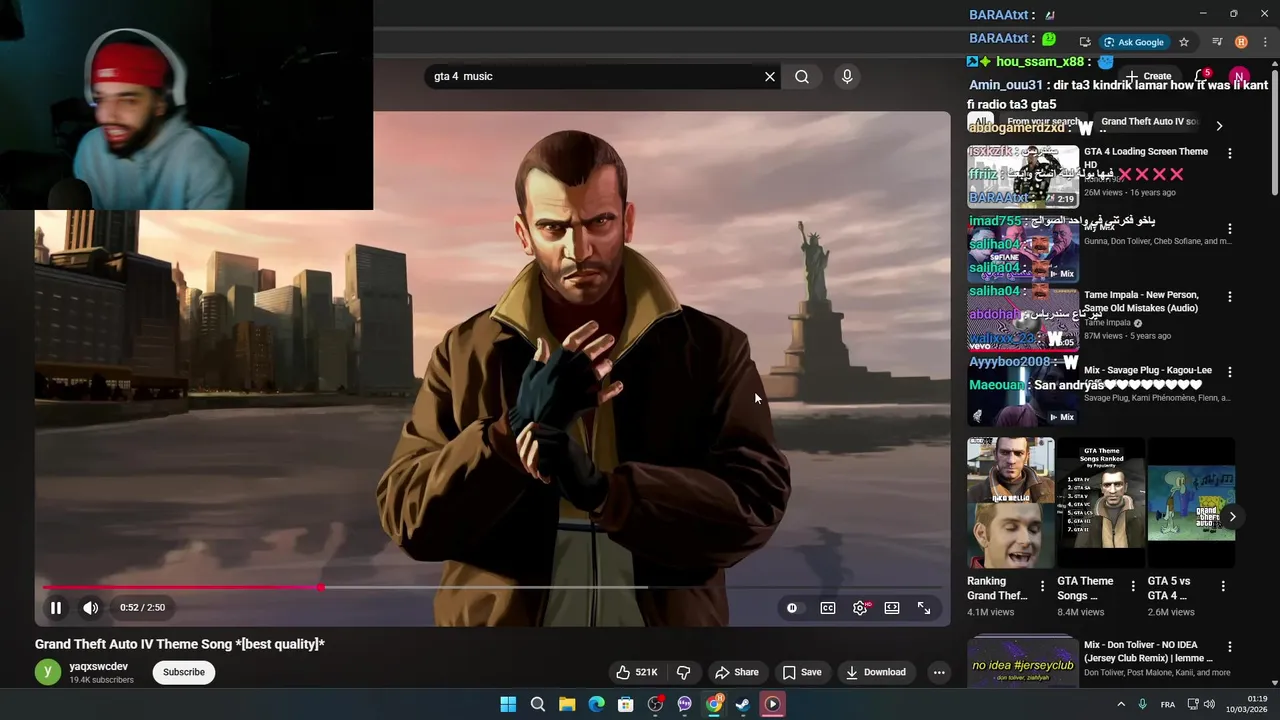Launch Microsoft Edge from the taskbar
This screenshot has width=1280, height=720.
[597, 704]
